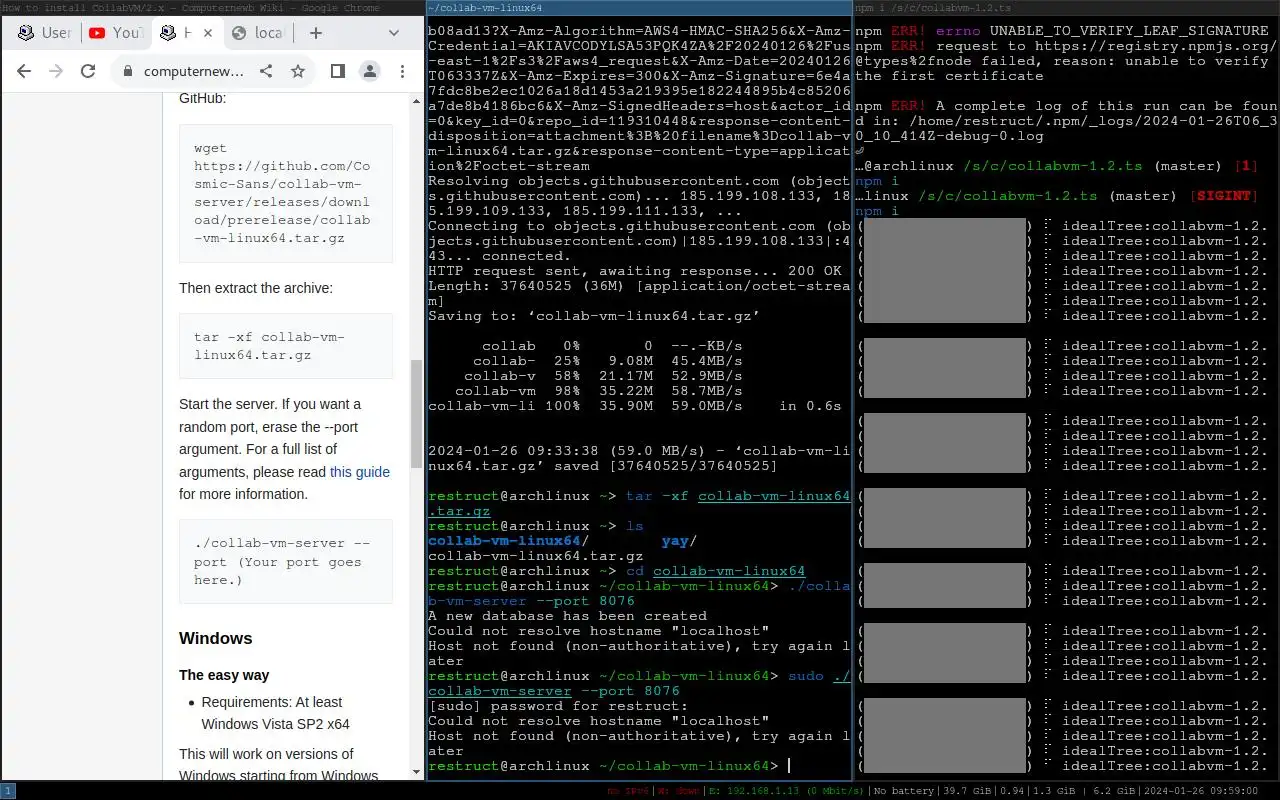Open the Chrome profile avatar menu
Viewport: 1280px width, 800px height.
(x=370, y=71)
